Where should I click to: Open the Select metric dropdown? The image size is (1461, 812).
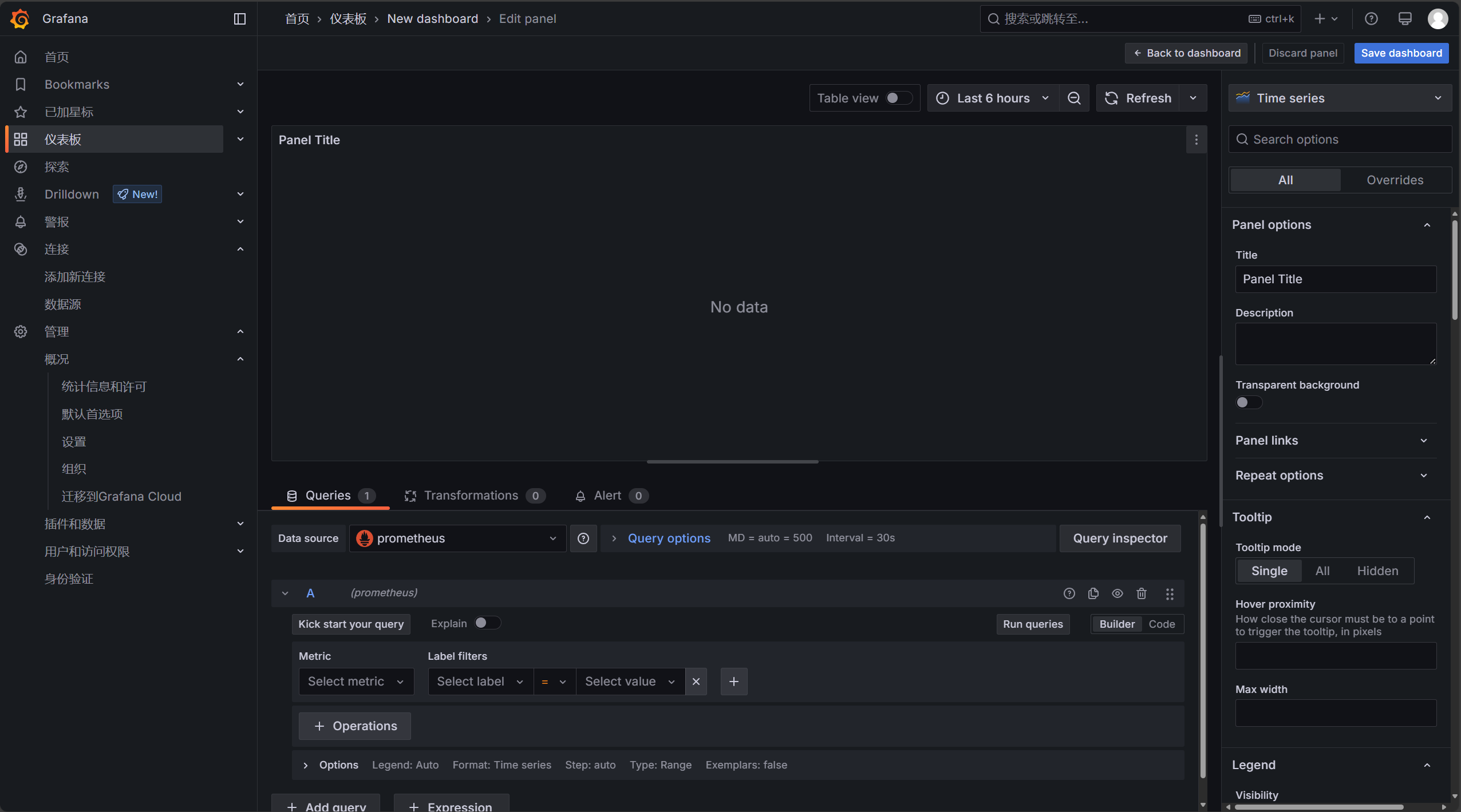click(356, 682)
